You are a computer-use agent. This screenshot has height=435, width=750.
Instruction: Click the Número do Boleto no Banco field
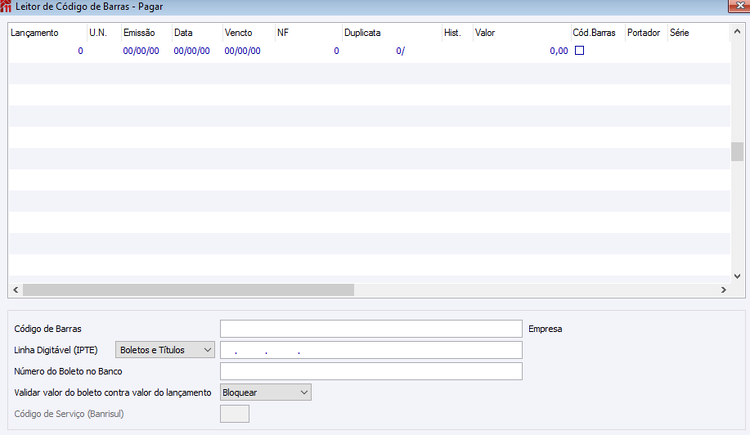tap(371, 371)
